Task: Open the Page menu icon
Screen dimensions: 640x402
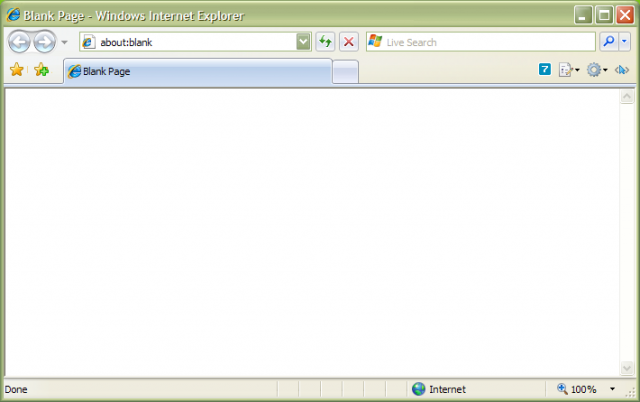Action: (569, 70)
